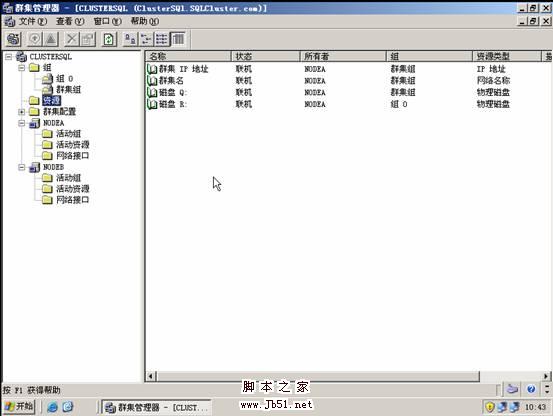The image size is (553, 416).
Task: Switch to small icons view
Action: [x=146, y=39]
